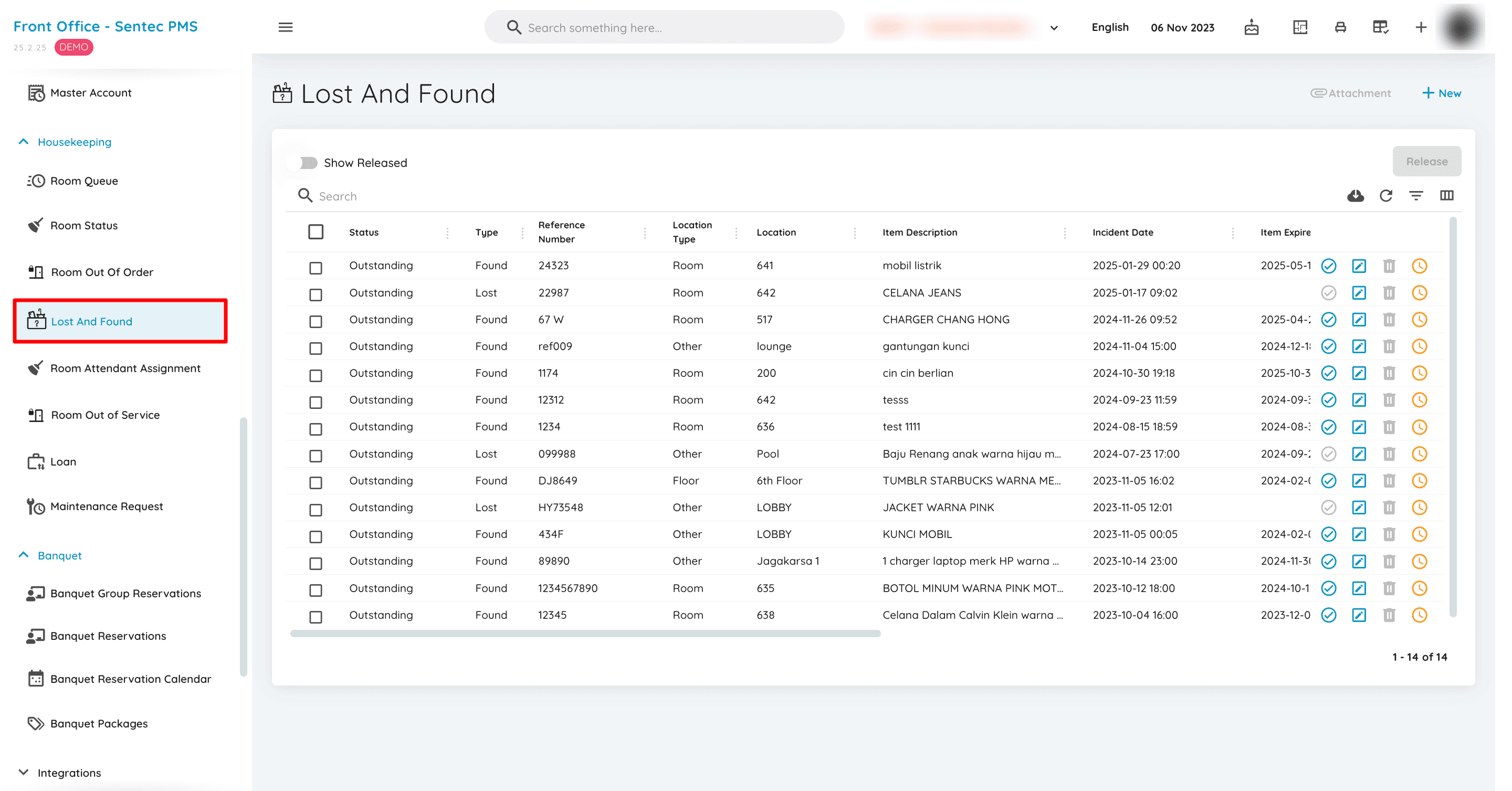Check the row with reference 24323
Screen dimensions: 1512x791
[316, 268]
